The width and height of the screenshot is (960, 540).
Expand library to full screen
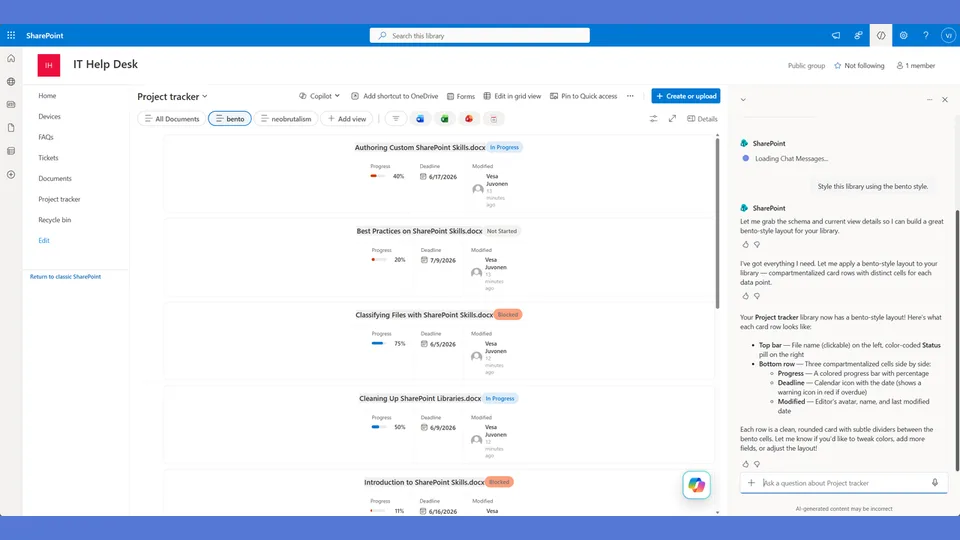[672, 119]
